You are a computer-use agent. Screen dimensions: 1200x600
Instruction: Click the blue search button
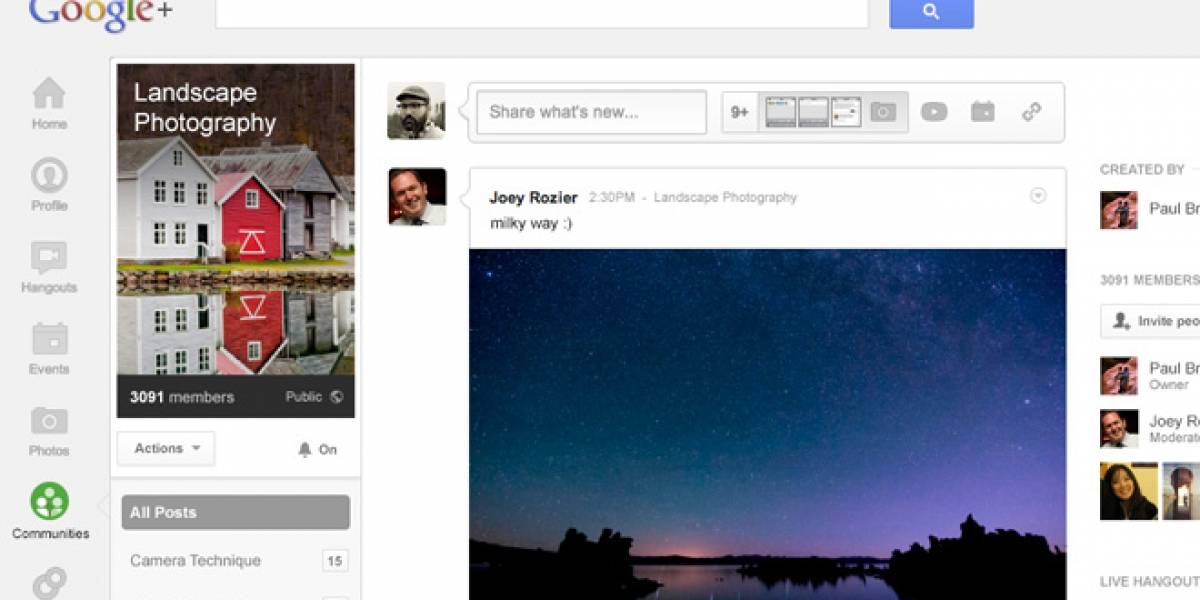pos(931,13)
